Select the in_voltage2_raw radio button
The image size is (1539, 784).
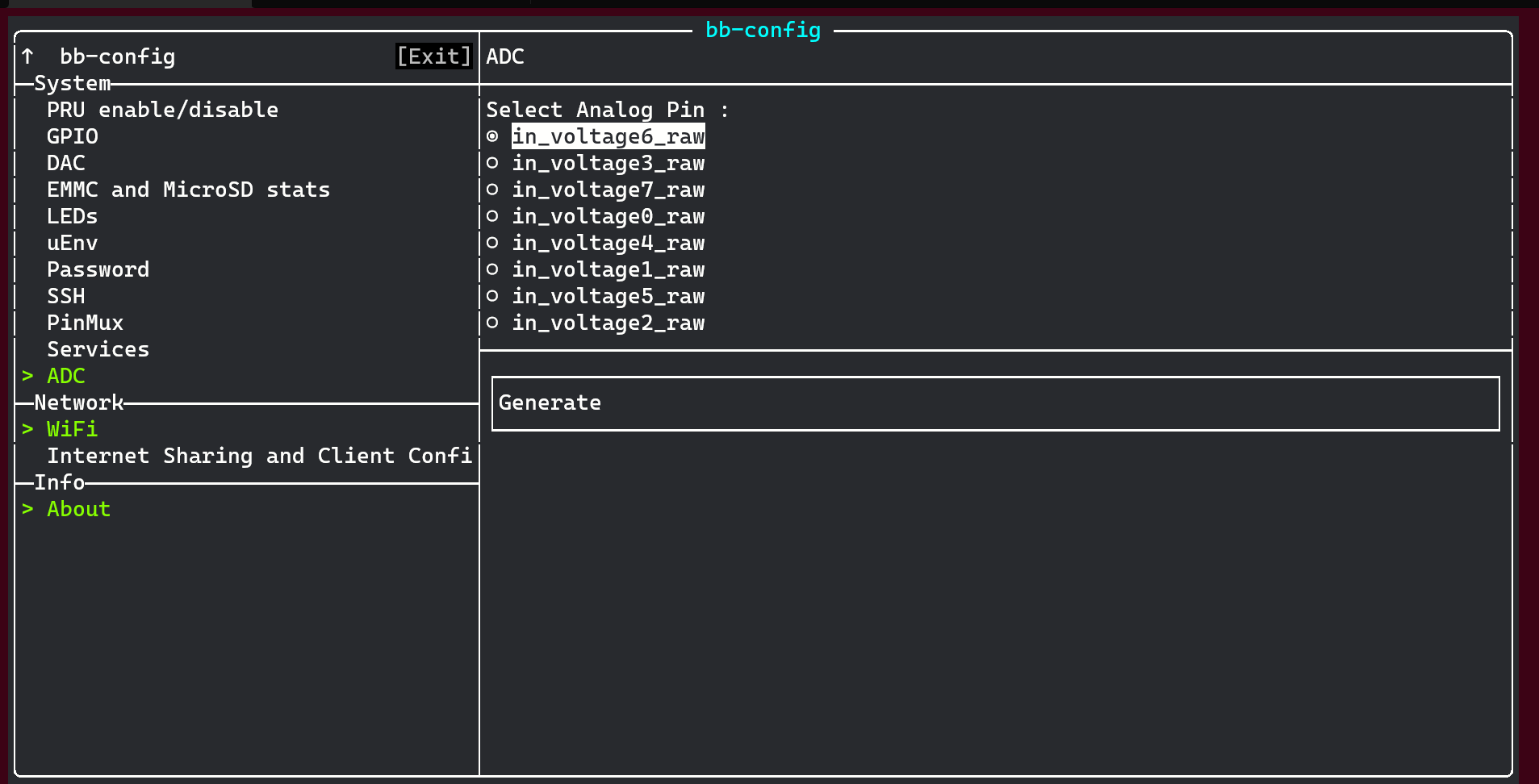pyautogui.click(x=608, y=323)
